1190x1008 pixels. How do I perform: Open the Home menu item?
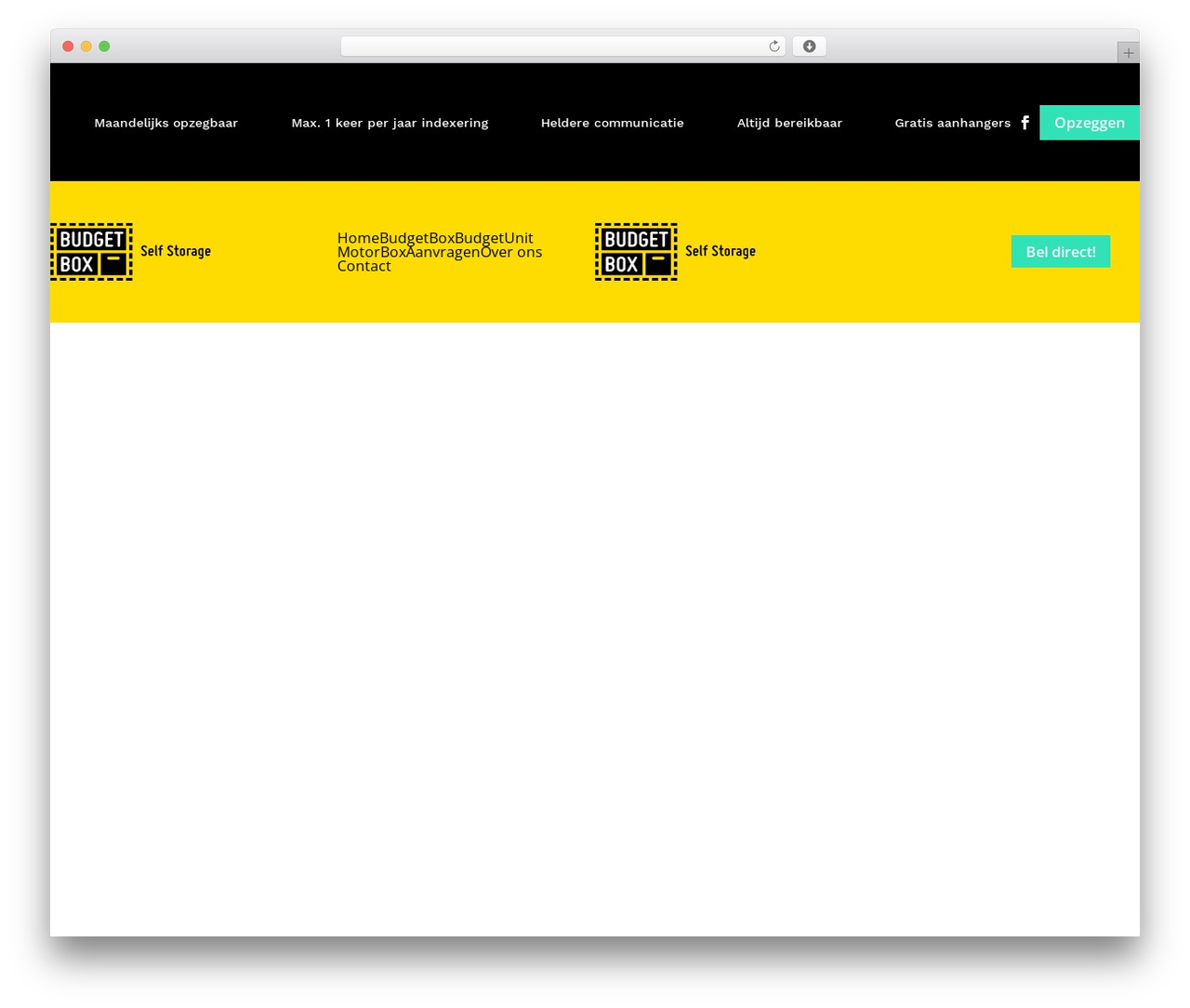point(358,238)
